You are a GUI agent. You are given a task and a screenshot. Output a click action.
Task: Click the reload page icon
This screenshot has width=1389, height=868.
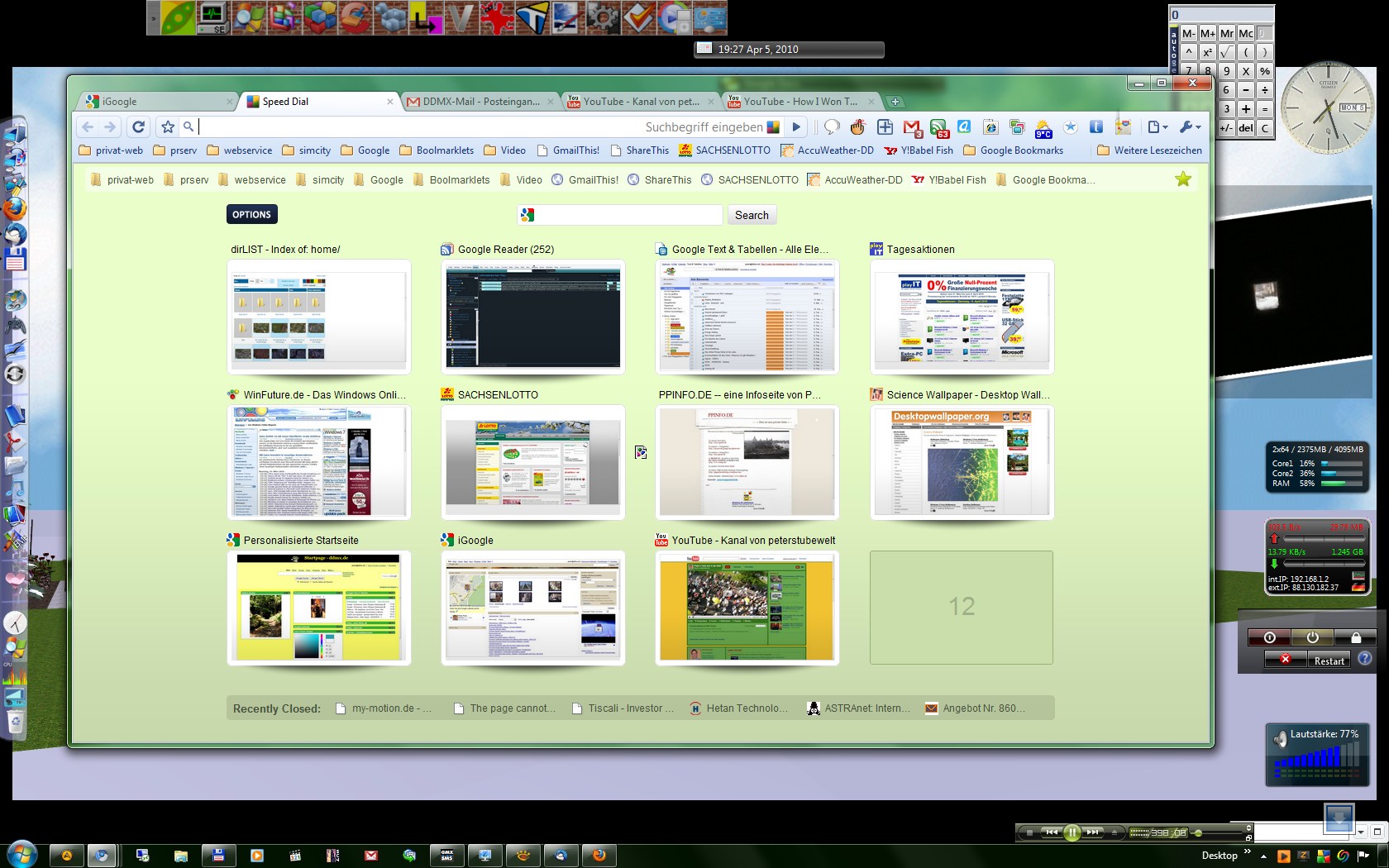coord(138,126)
